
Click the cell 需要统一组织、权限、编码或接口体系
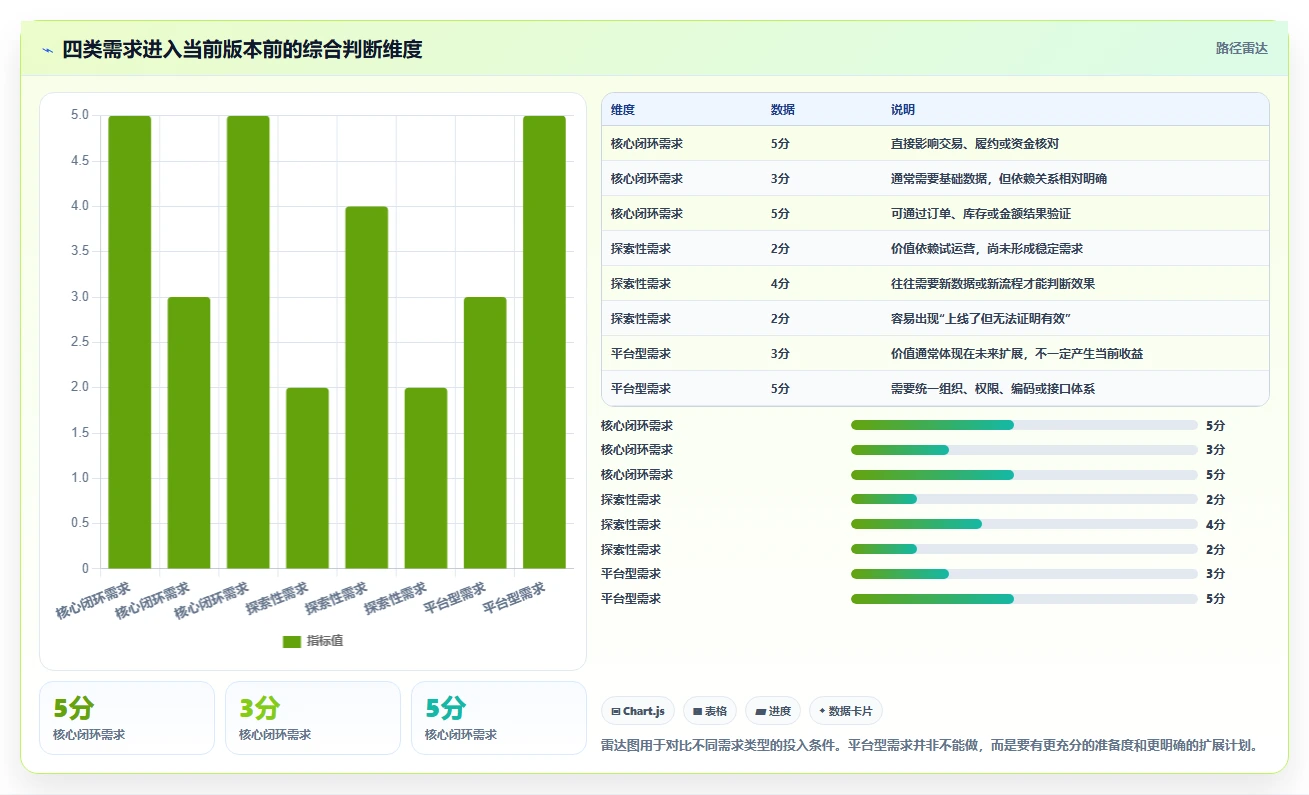tap(993, 389)
